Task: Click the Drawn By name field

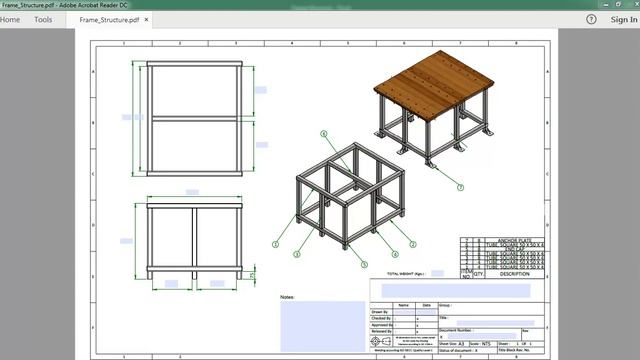Action: click(x=404, y=312)
